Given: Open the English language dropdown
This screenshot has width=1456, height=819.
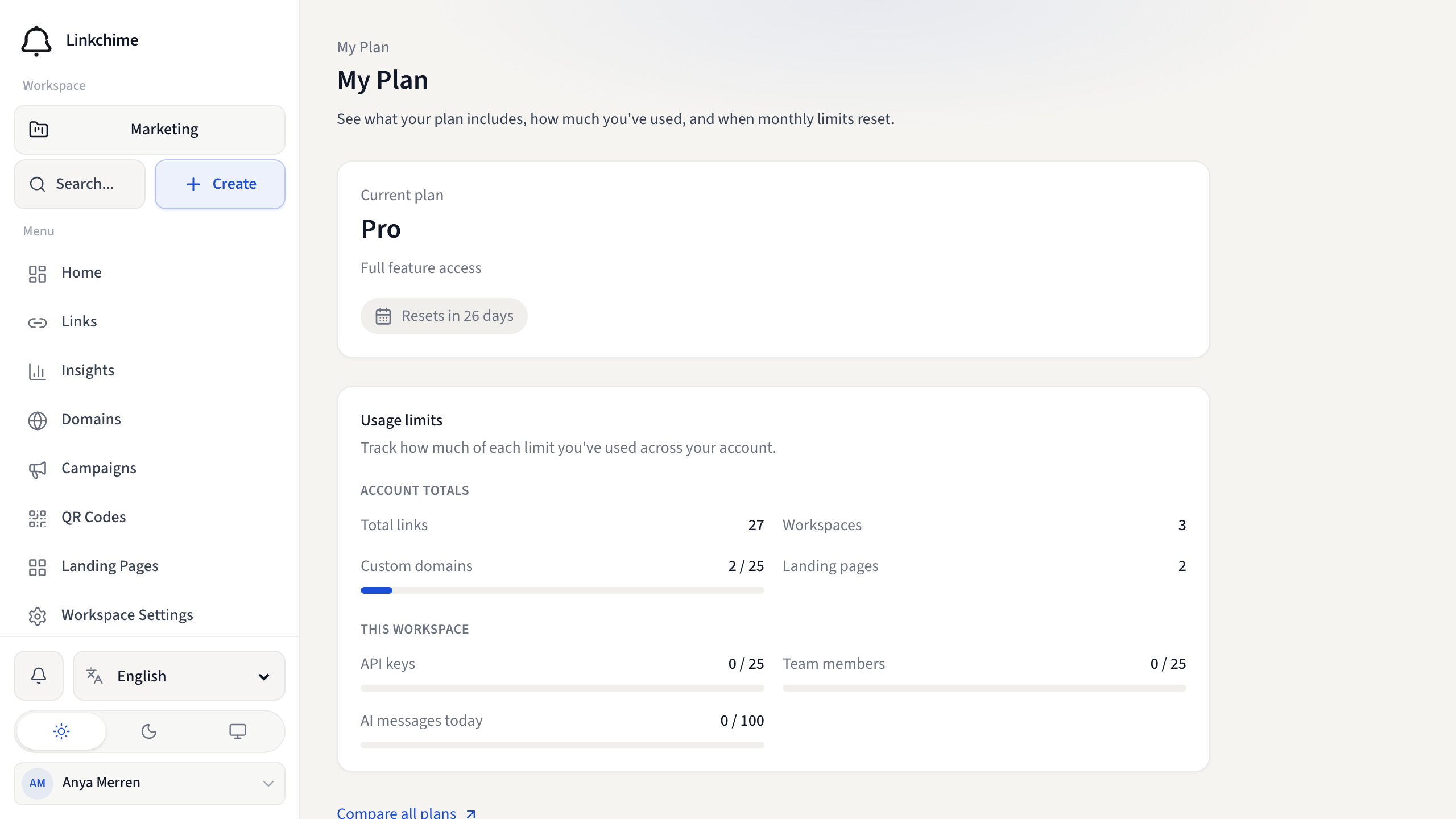Looking at the screenshot, I should click(x=179, y=676).
